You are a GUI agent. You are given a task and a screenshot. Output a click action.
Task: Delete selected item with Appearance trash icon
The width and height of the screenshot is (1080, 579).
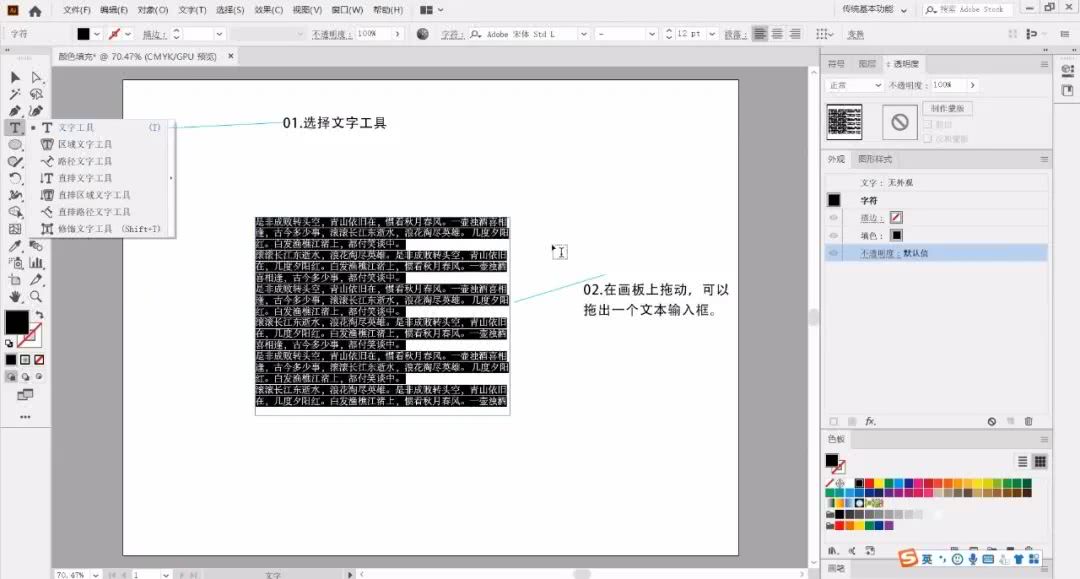(1028, 422)
